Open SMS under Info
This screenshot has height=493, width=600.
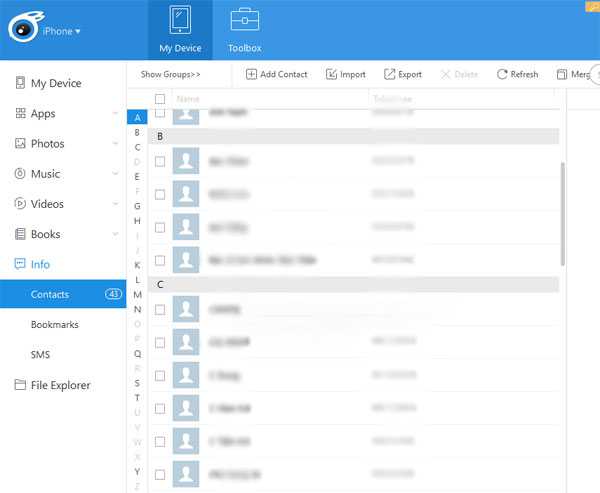41,354
